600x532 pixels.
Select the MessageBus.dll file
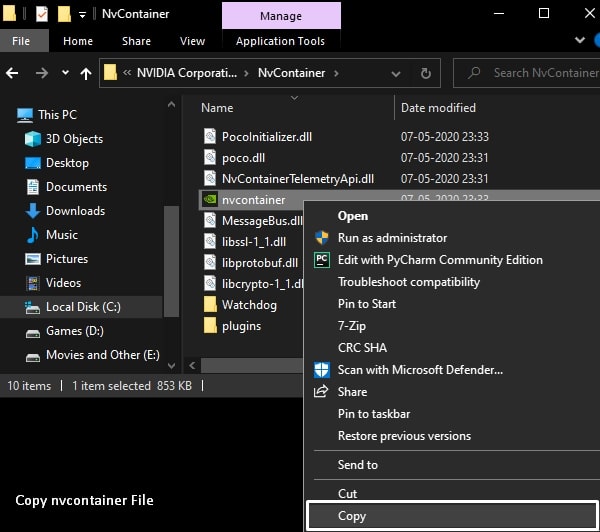[262, 221]
